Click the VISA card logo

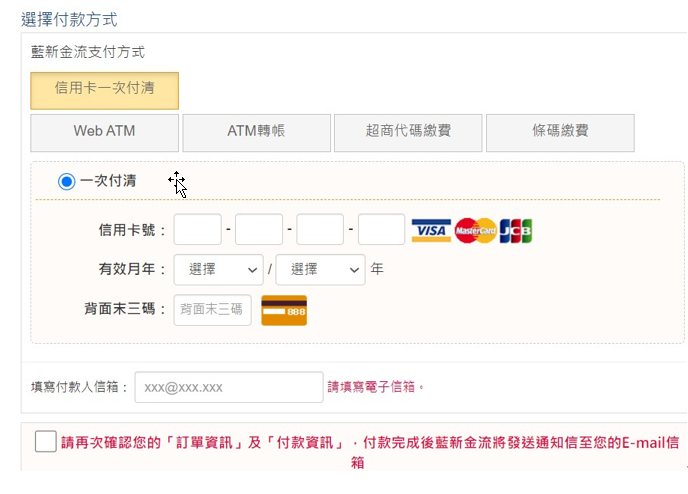(431, 231)
